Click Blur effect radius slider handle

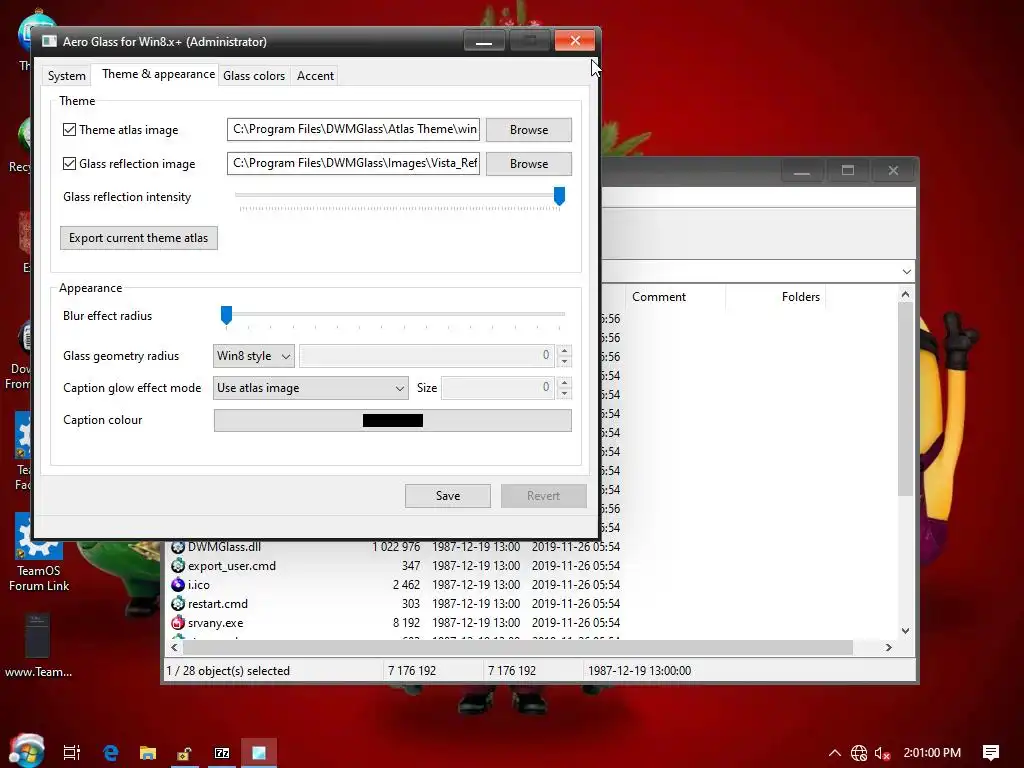(226, 315)
